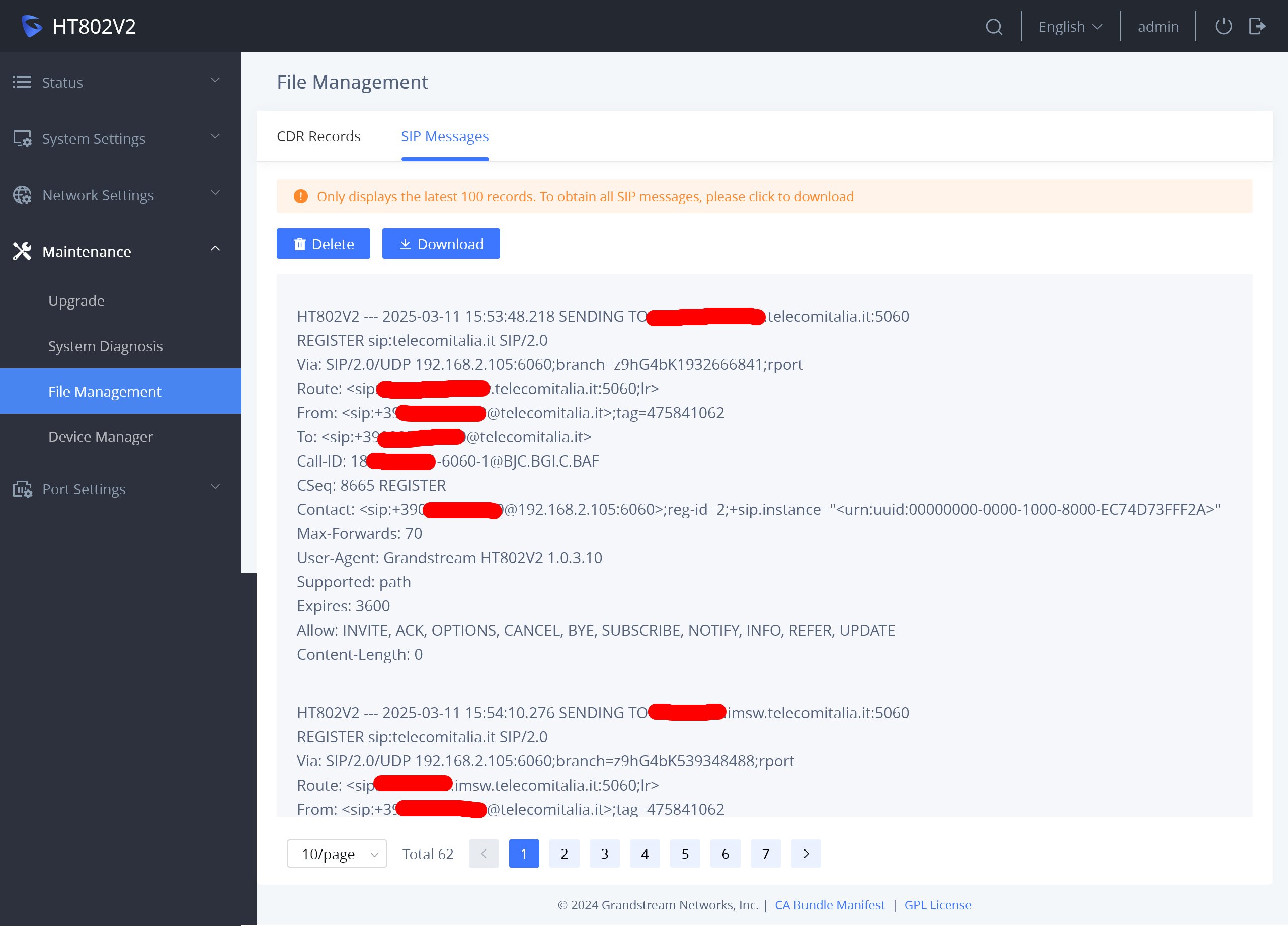
Task: Click the 15:53:48.218 SENDING TO header line
Action: (x=603, y=316)
